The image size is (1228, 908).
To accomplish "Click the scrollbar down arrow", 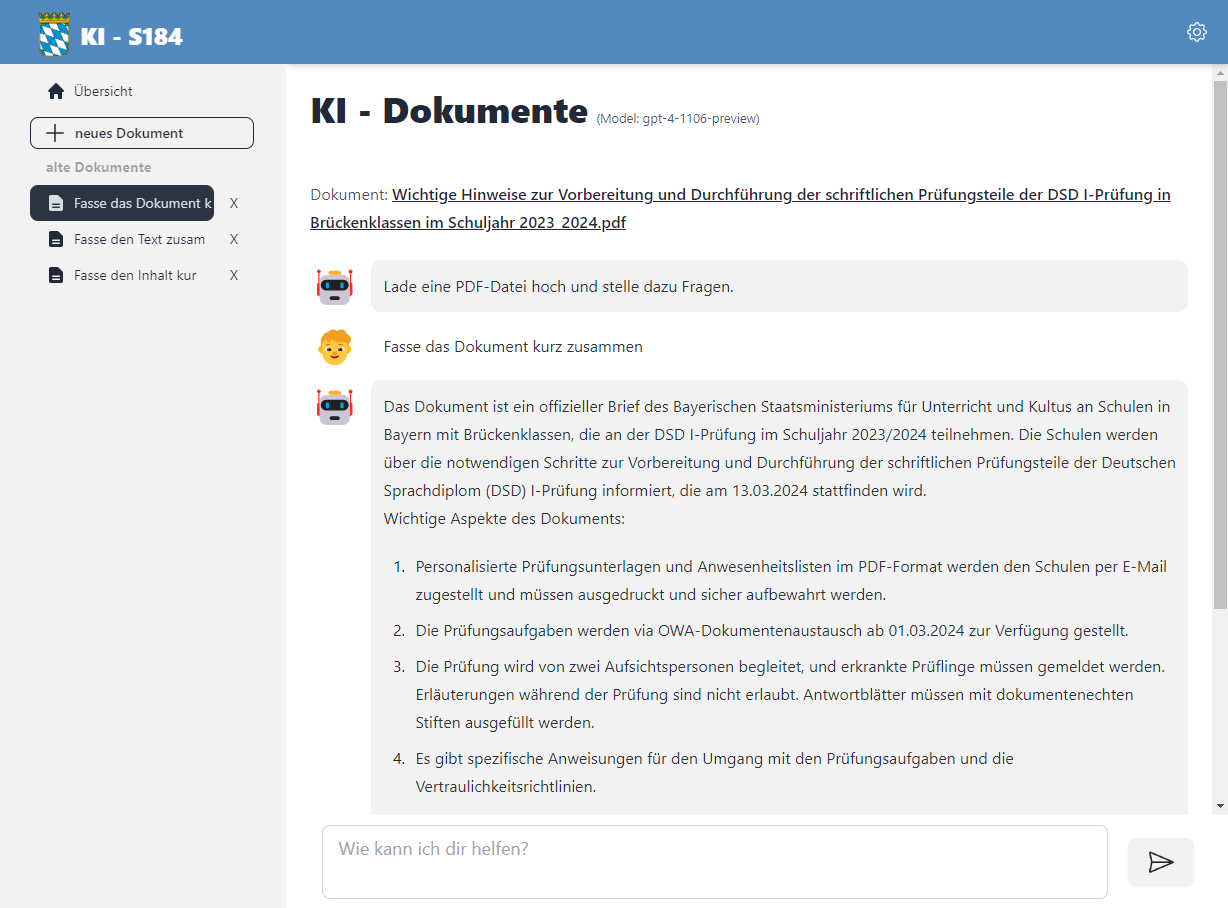I will pos(1219,805).
